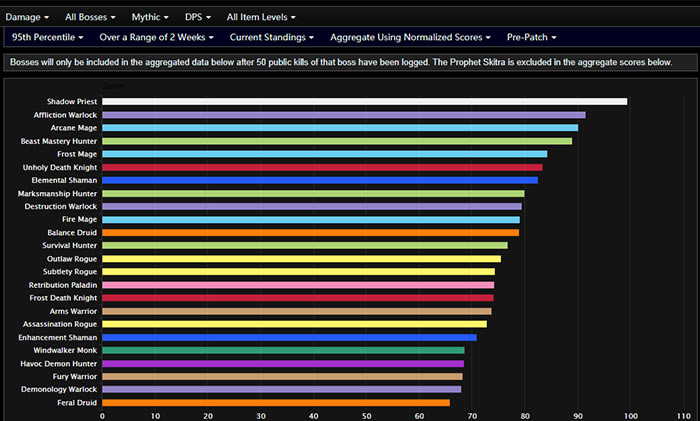The height and width of the screenshot is (421, 700).
Task: Open the Pre-Patch dropdown
Action: tap(532, 37)
